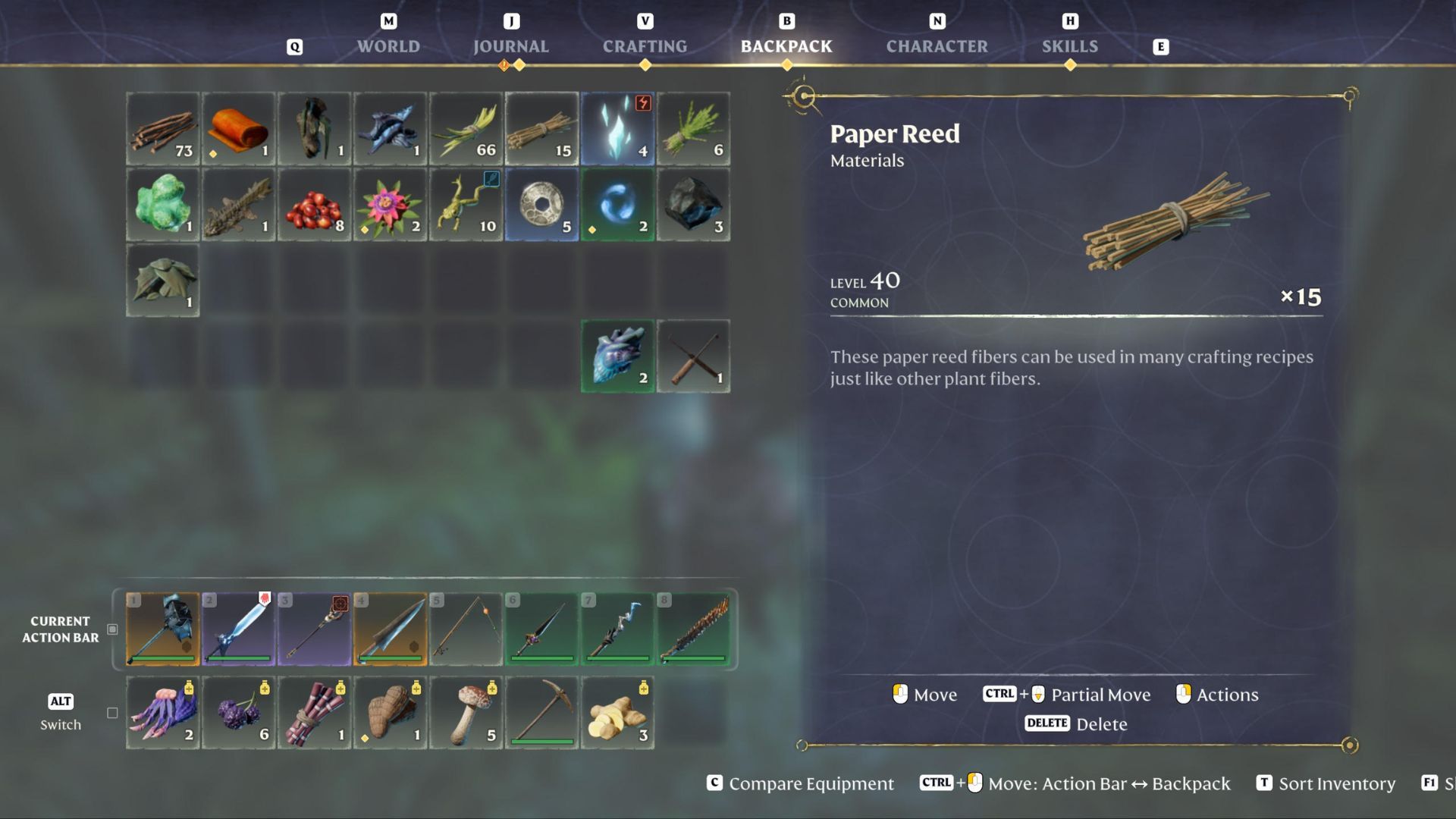Select the blue crystal shards item
This screenshot has height=819, width=1456.
(617, 129)
